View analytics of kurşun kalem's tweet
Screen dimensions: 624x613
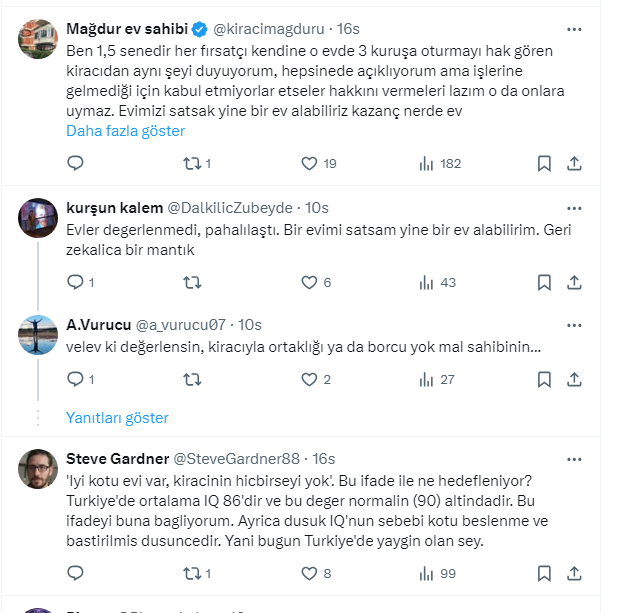click(x=425, y=283)
